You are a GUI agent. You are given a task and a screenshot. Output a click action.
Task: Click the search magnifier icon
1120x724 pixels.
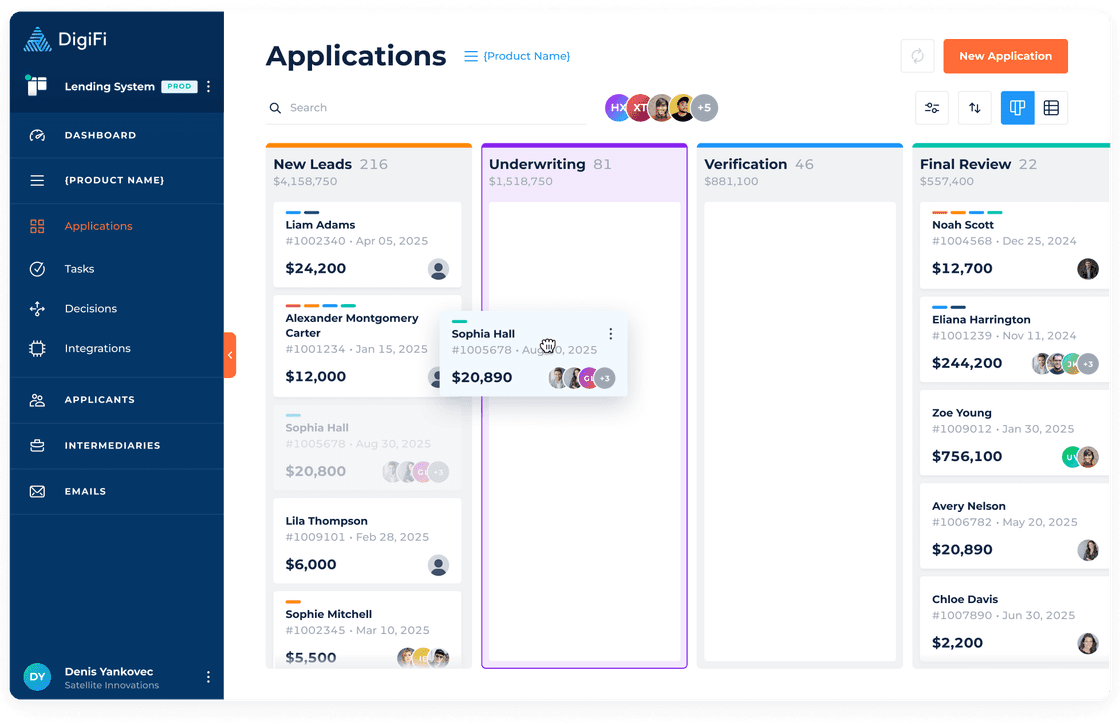pyautogui.click(x=274, y=107)
